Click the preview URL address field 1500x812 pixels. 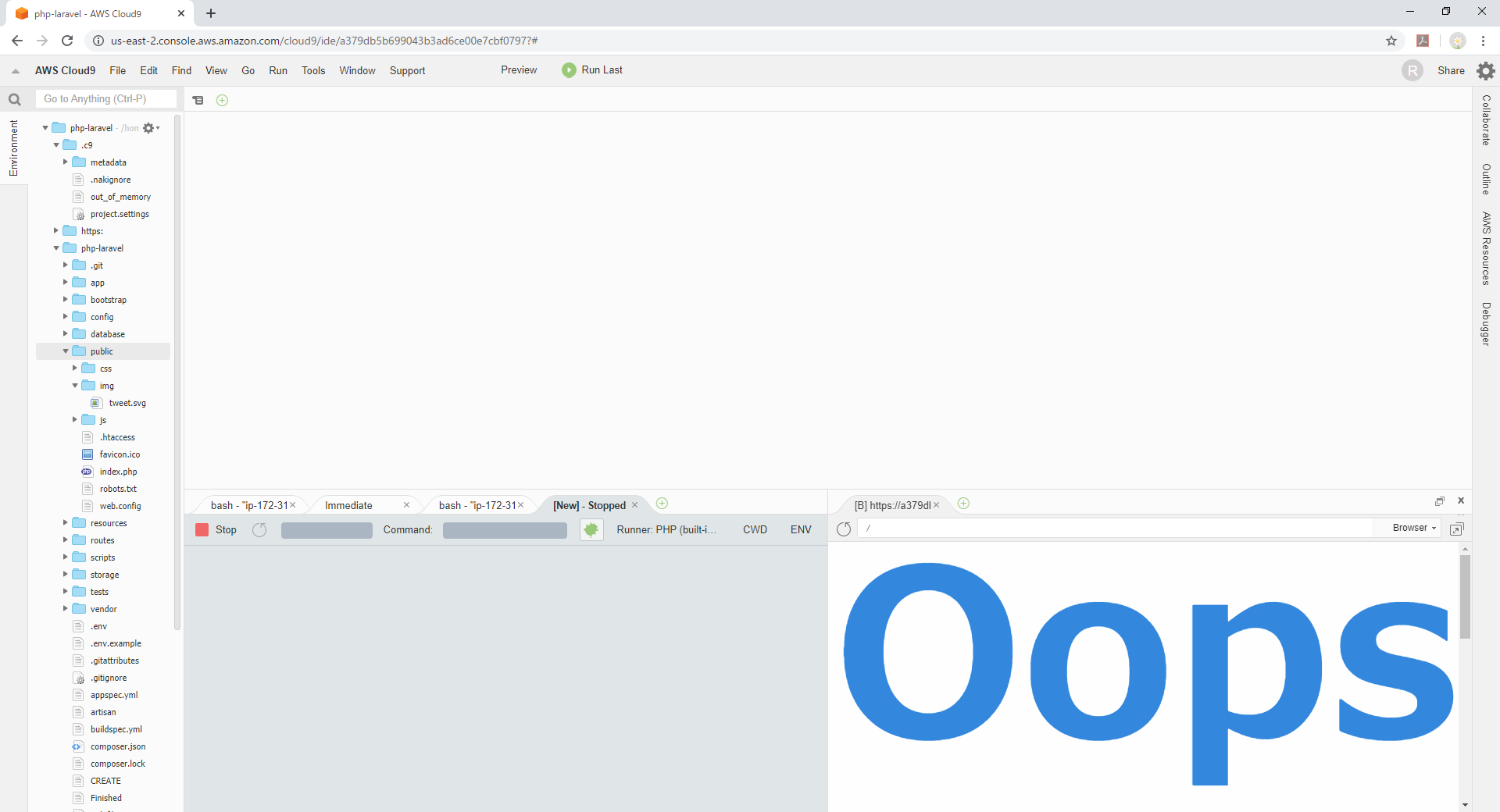tap(1115, 529)
